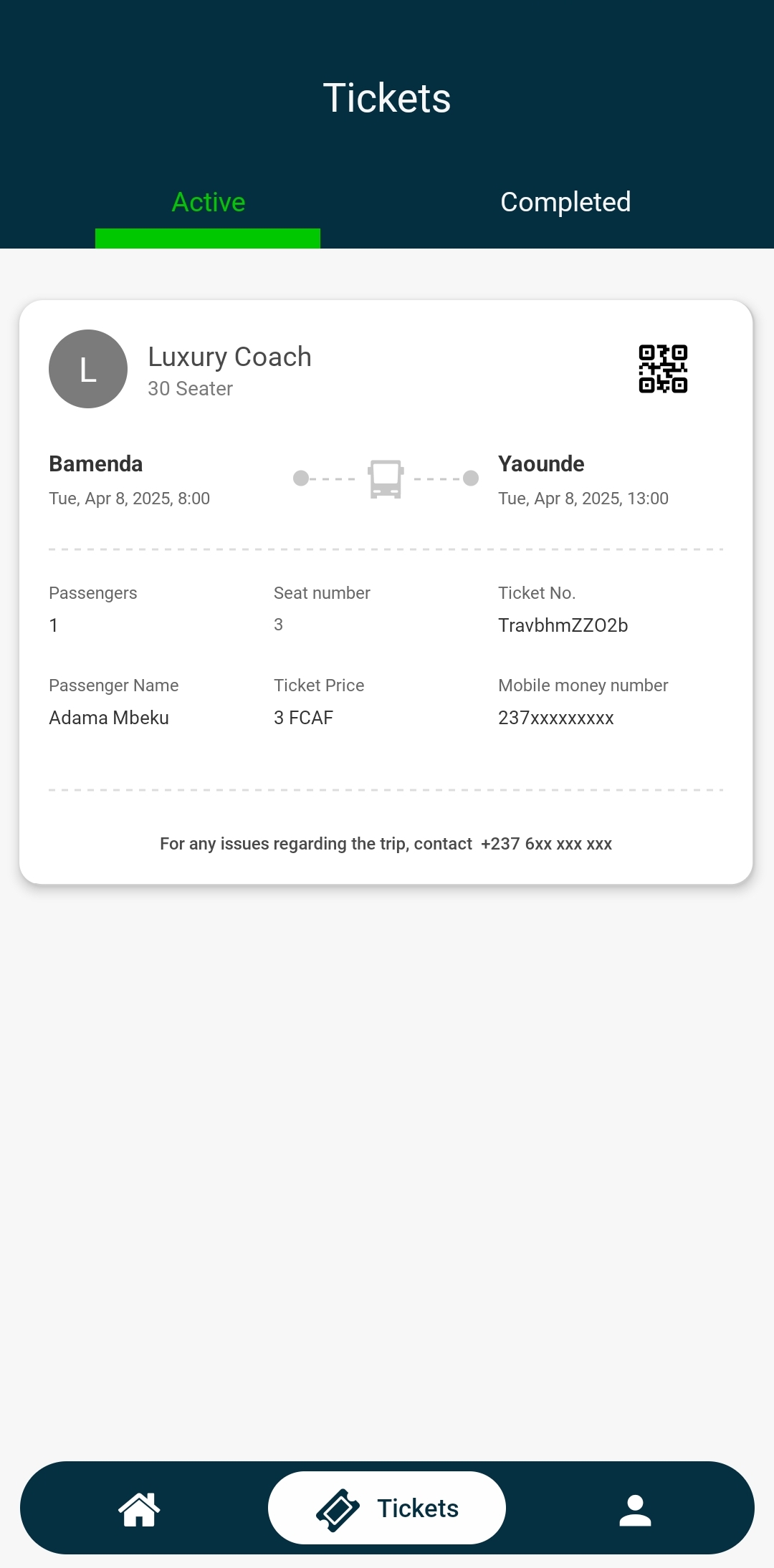Tap the bus icon on route line

pos(386,478)
